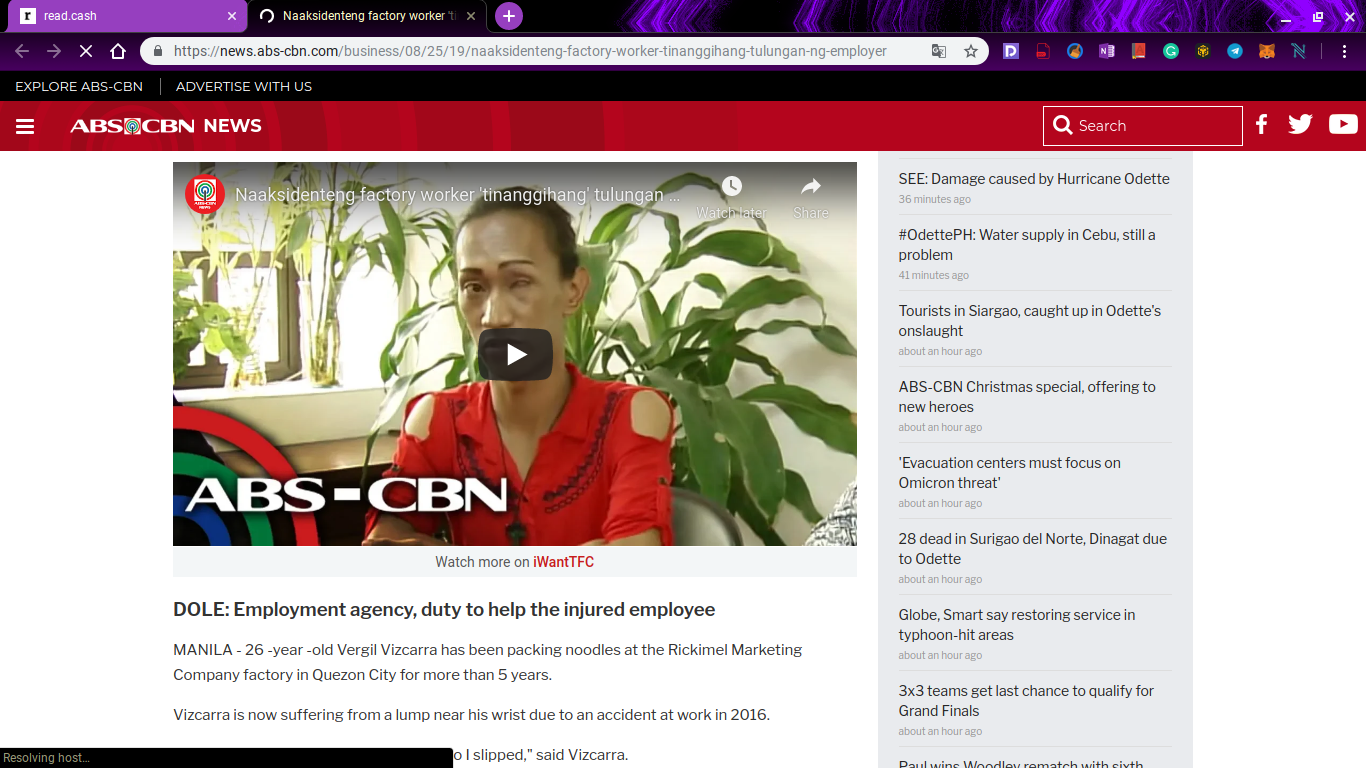Read 'SEE: Damage caused by Hurricane Odette'

[1034, 179]
